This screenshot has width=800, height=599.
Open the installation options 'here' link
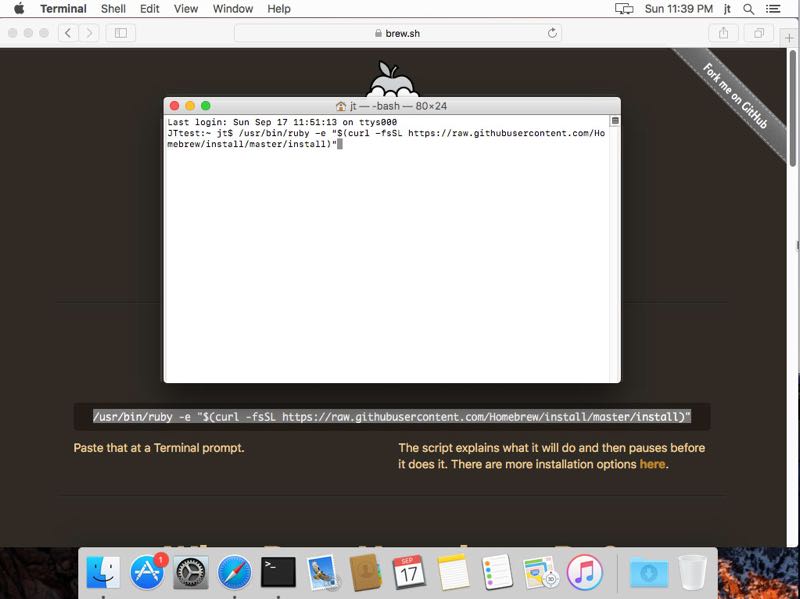[x=653, y=464]
